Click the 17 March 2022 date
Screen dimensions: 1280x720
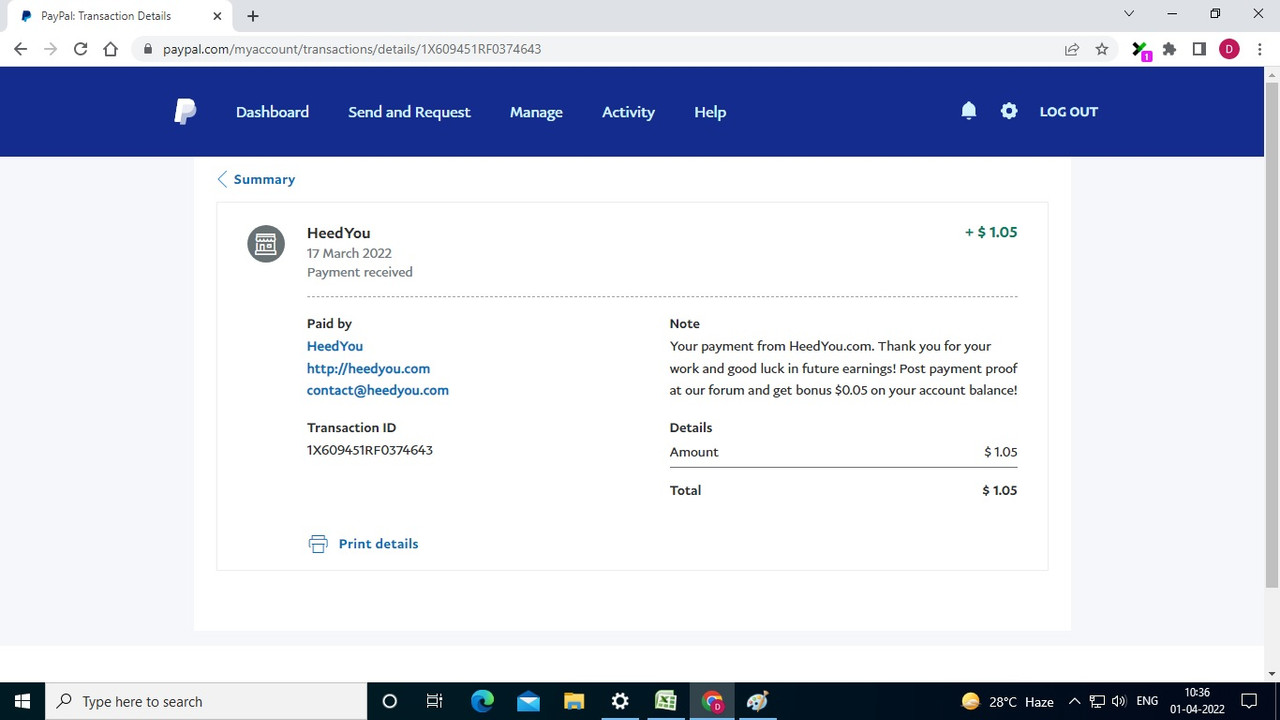(349, 253)
